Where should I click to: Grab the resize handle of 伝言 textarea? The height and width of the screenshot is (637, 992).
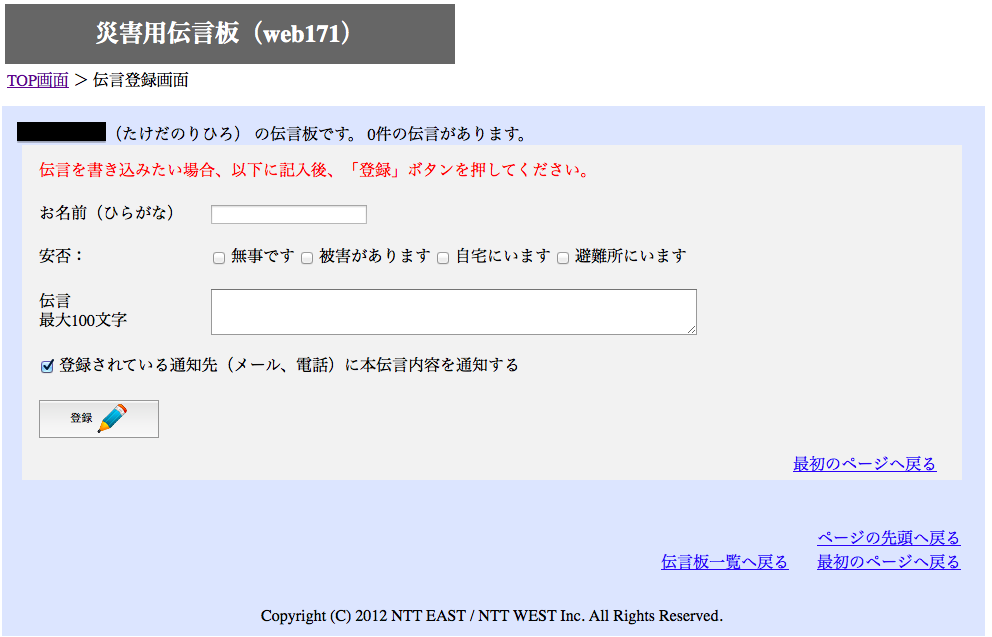tap(691, 330)
